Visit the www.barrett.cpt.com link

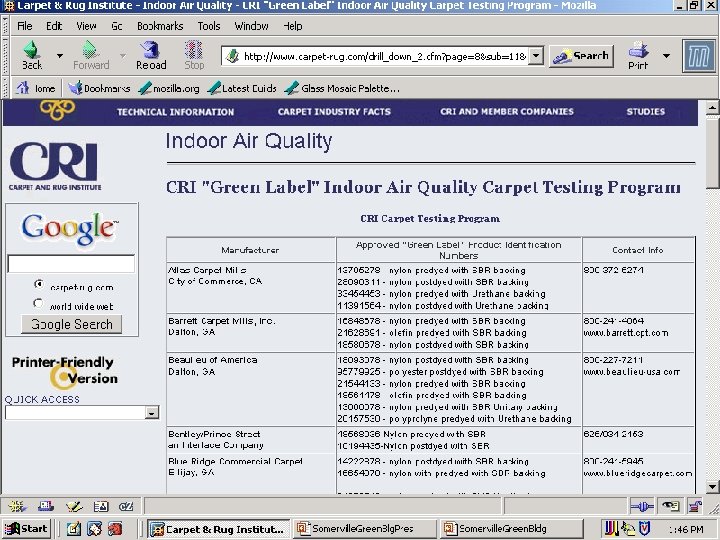(626, 333)
